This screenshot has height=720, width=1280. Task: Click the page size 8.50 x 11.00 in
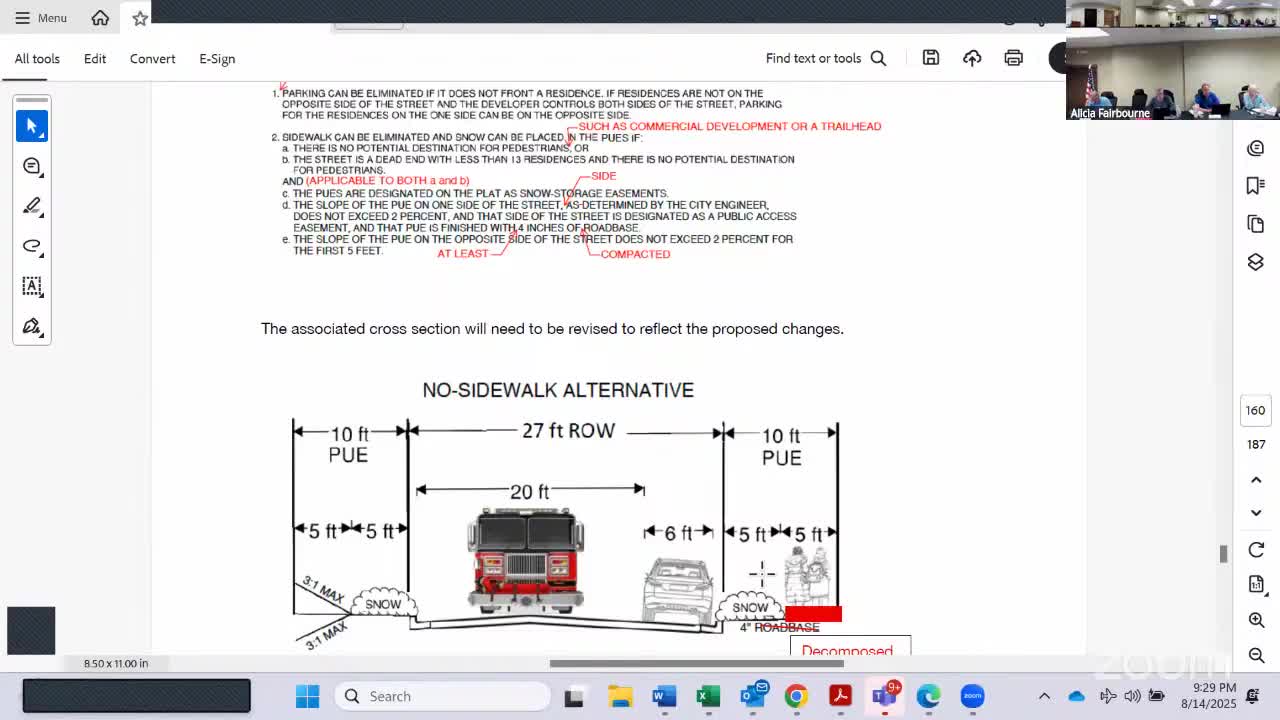pos(116,663)
